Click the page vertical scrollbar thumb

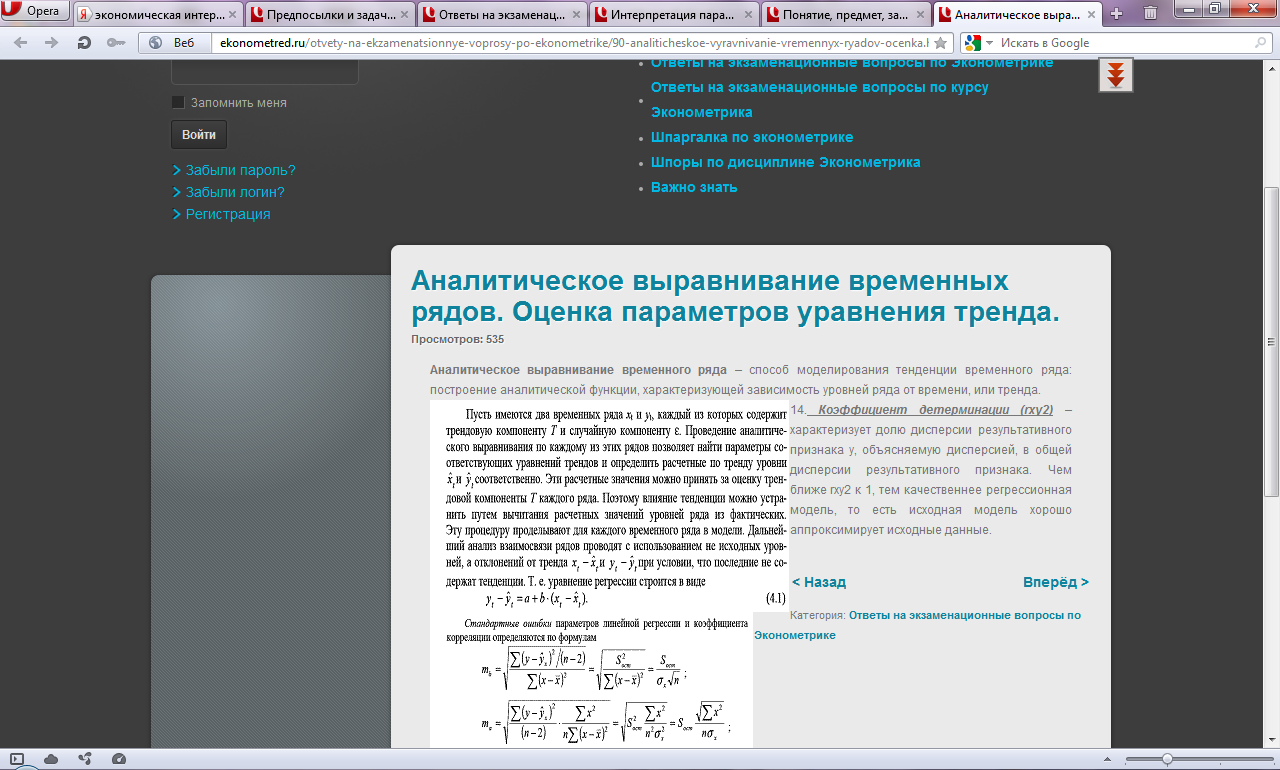click(x=1272, y=340)
